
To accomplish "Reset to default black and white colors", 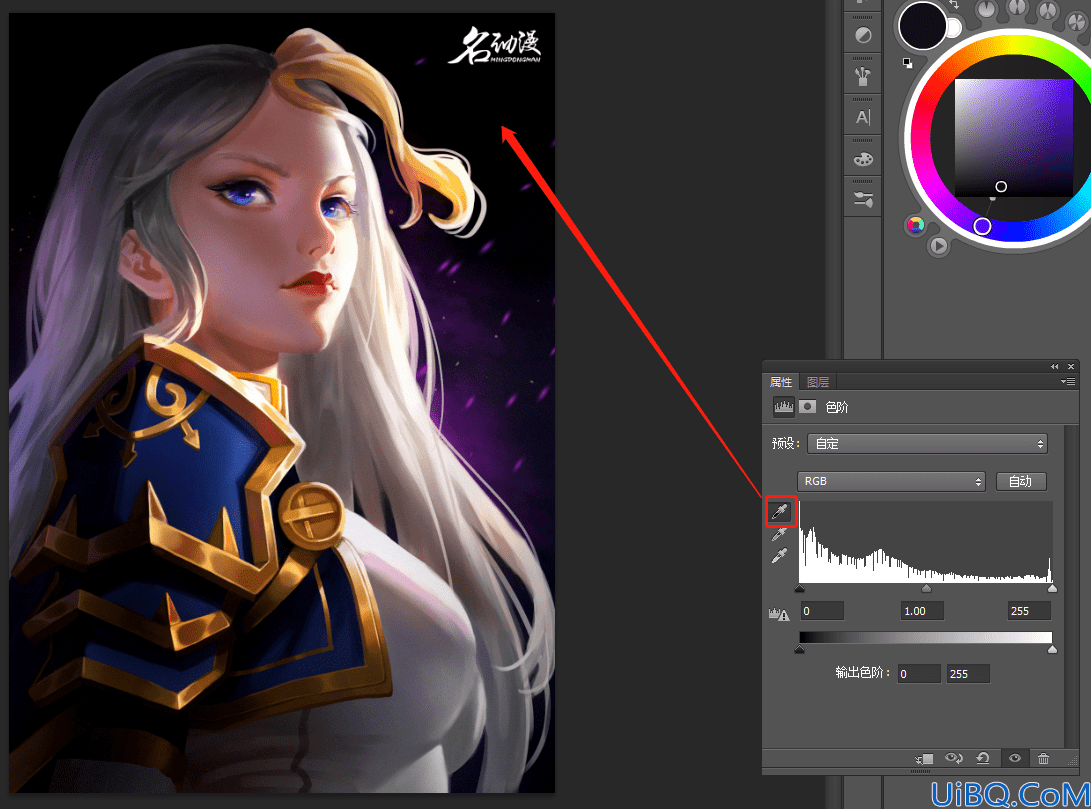I will tap(907, 63).
